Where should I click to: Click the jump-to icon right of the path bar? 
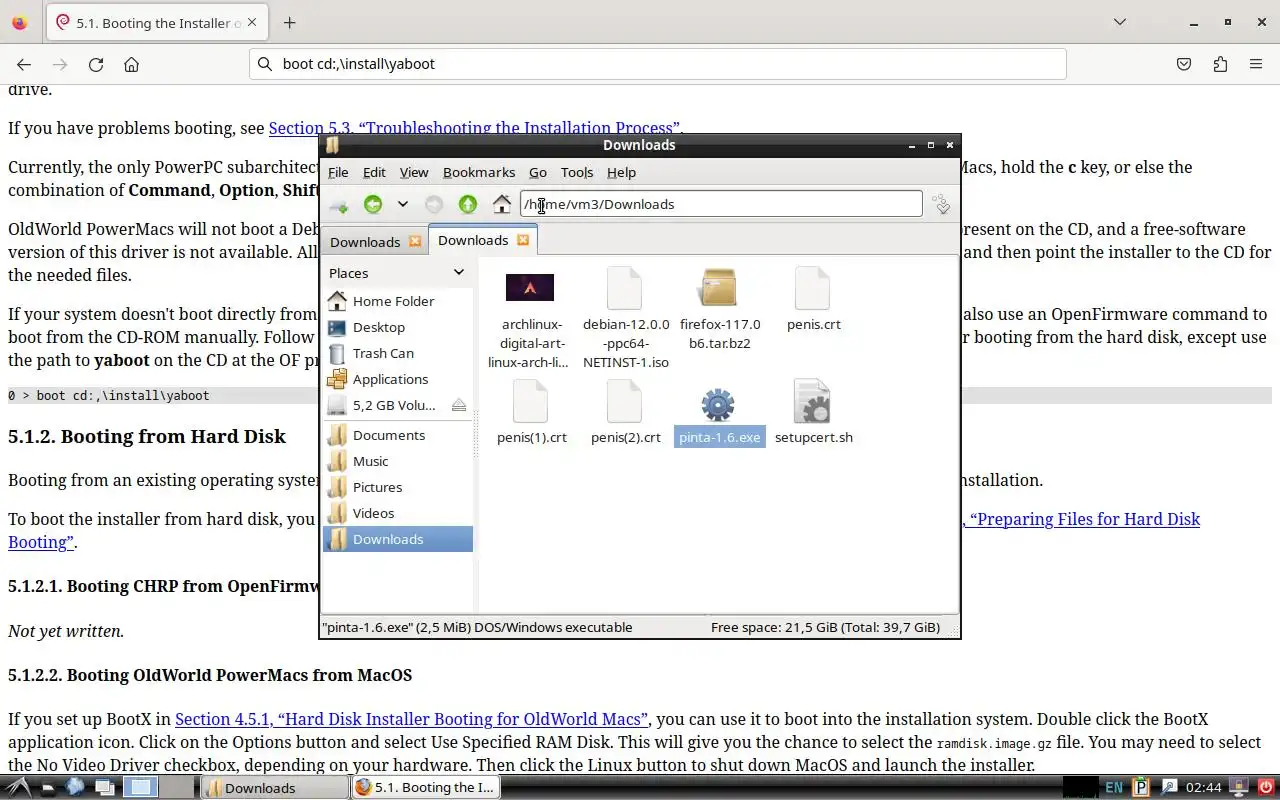point(941,205)
